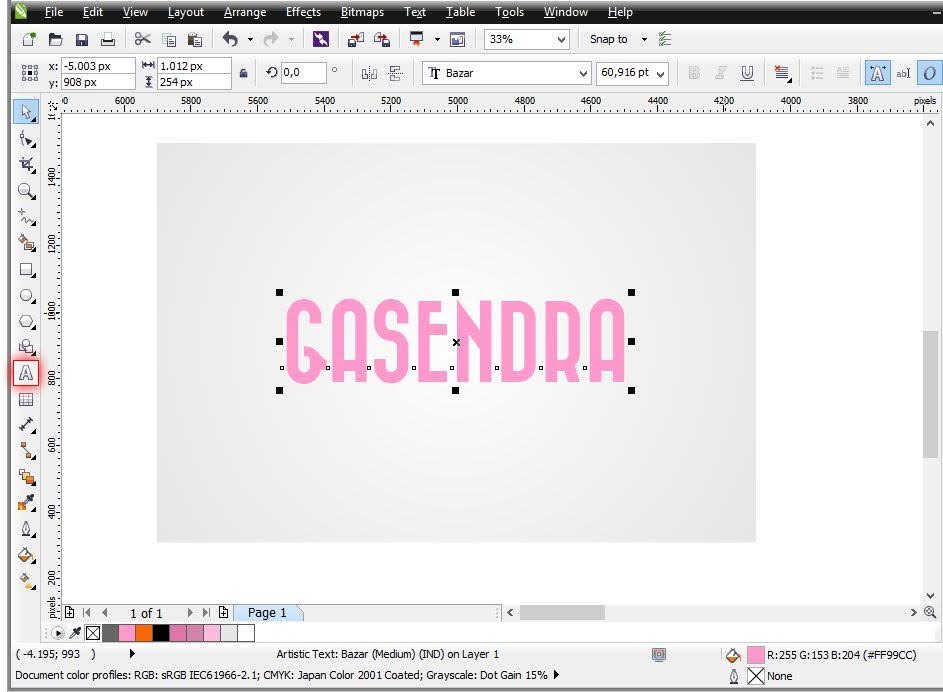The height and width of the screenshot is (692, 943).
Task: Select the Ellipse tool
Action: [26, 296]
